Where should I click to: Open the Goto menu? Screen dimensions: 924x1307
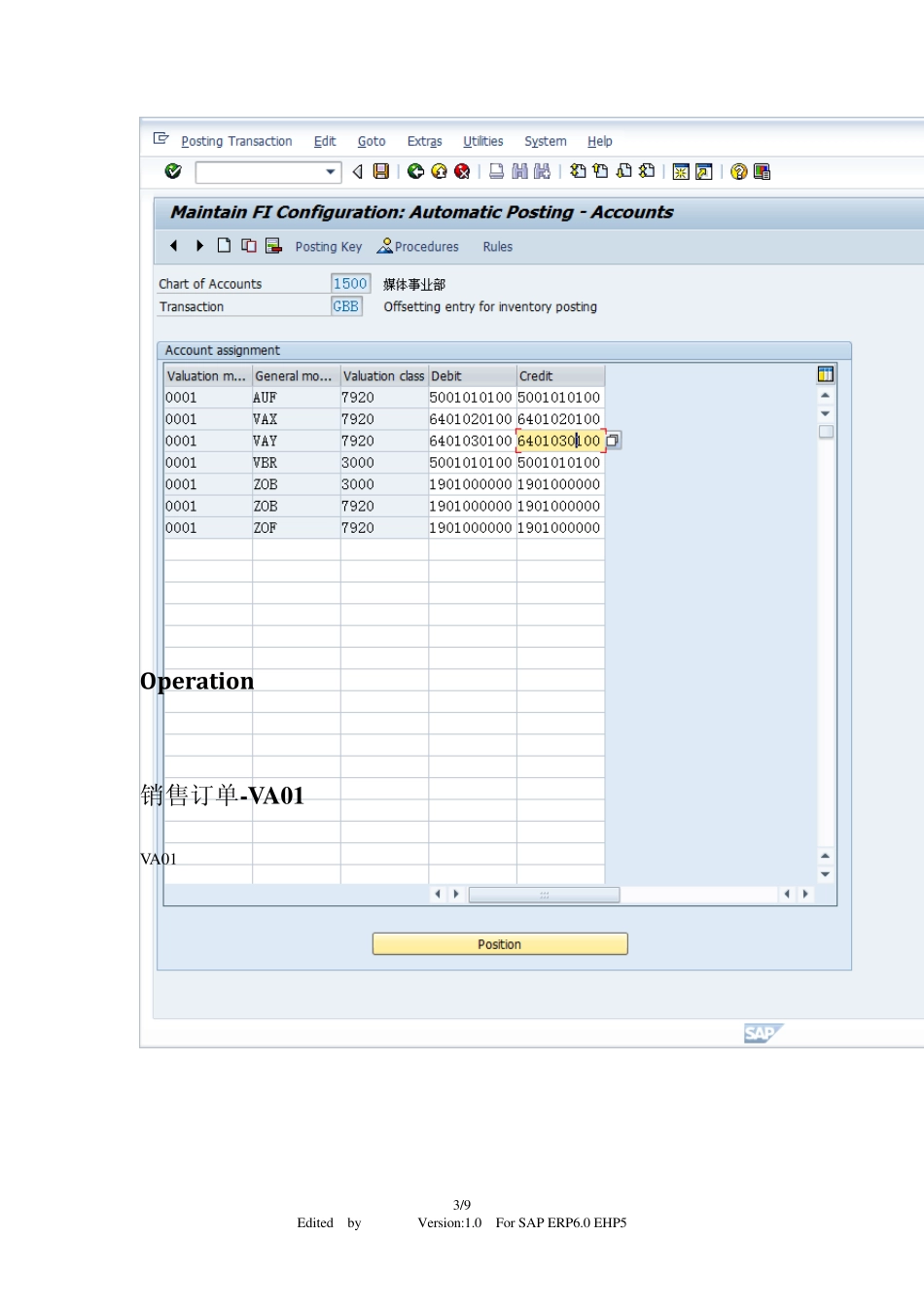pyautogui.click(x=372, y=141)
